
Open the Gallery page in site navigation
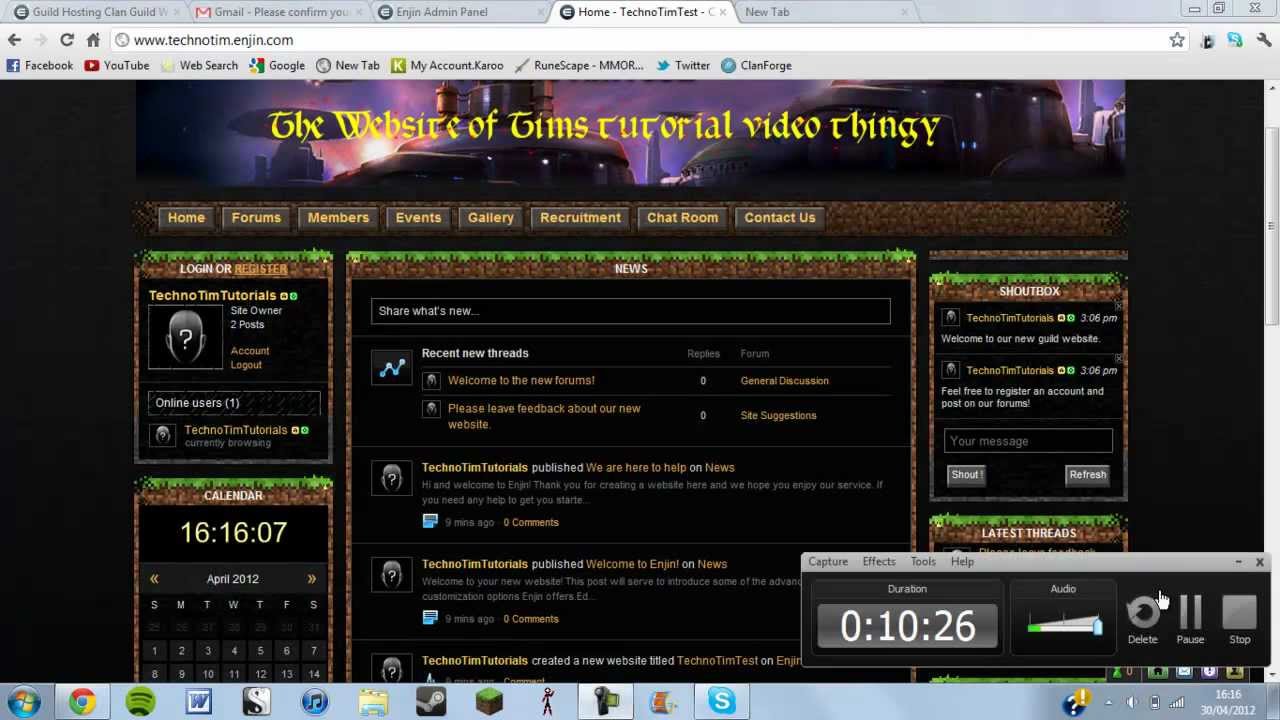pos(491,218)
